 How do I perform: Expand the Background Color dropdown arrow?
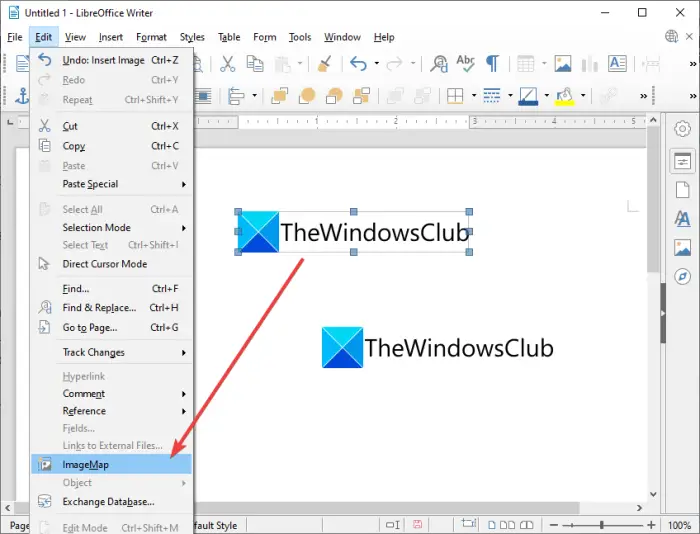click(x=583, y=96)
